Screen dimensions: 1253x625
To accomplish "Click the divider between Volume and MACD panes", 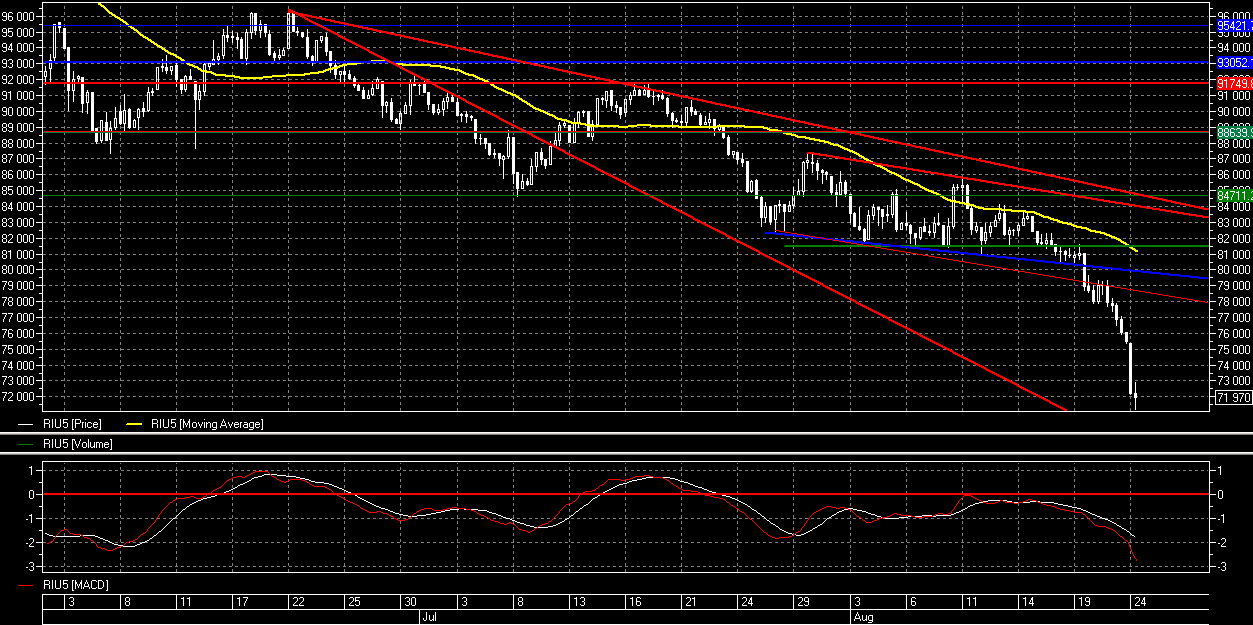I will pos(626,454).
